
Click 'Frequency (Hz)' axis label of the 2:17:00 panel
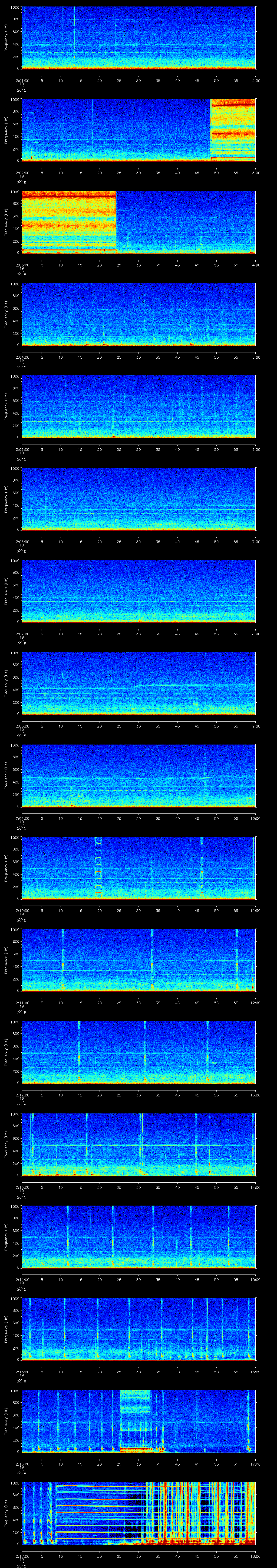(x=6, y=1513)
